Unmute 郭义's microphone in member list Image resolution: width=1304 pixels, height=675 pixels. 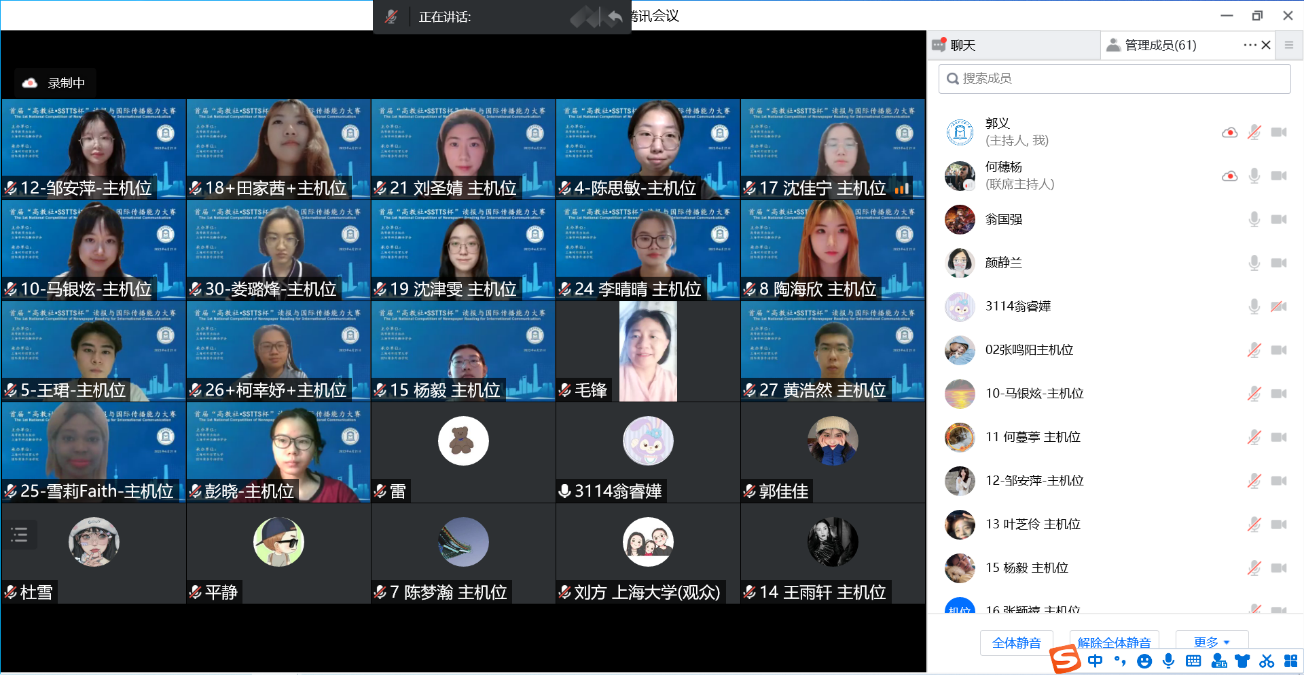pyautogui.click(x=1254, y=132)
